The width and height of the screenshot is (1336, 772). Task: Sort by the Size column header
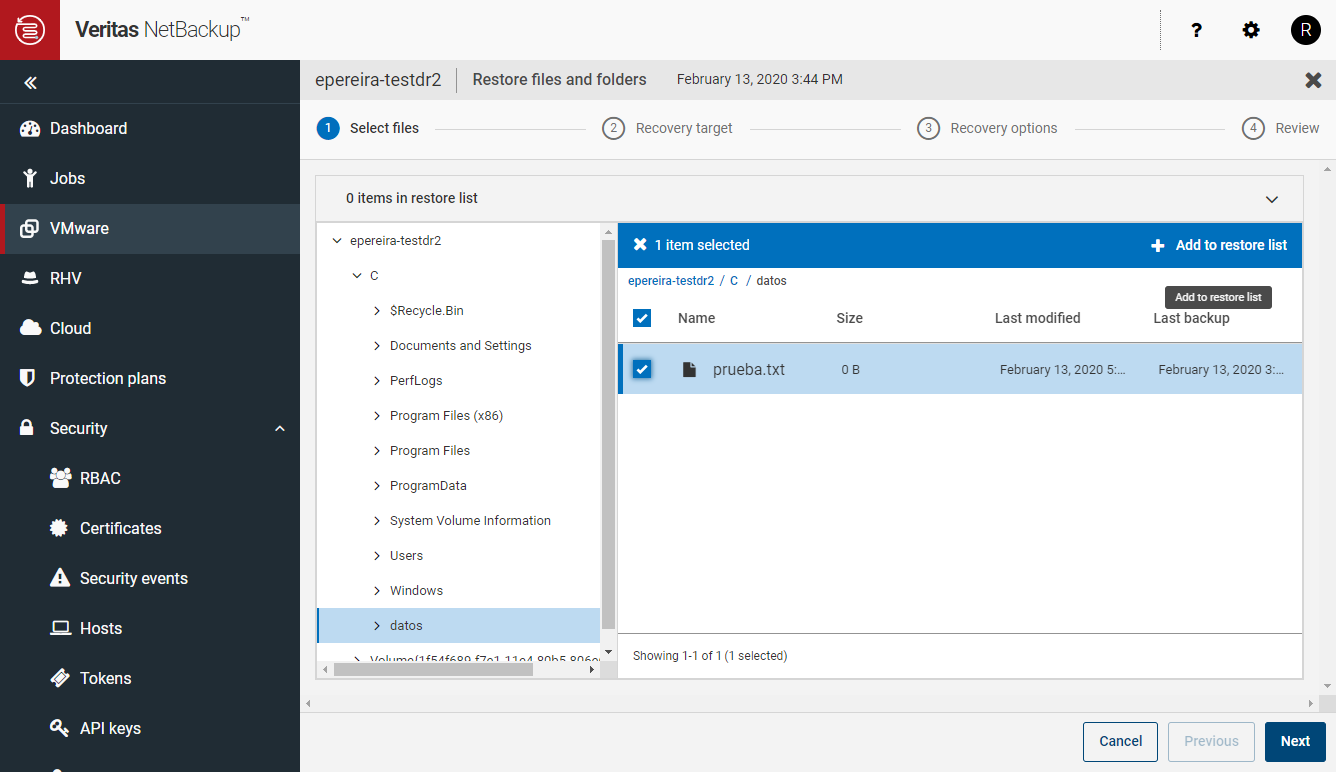[x=850, y=318]
